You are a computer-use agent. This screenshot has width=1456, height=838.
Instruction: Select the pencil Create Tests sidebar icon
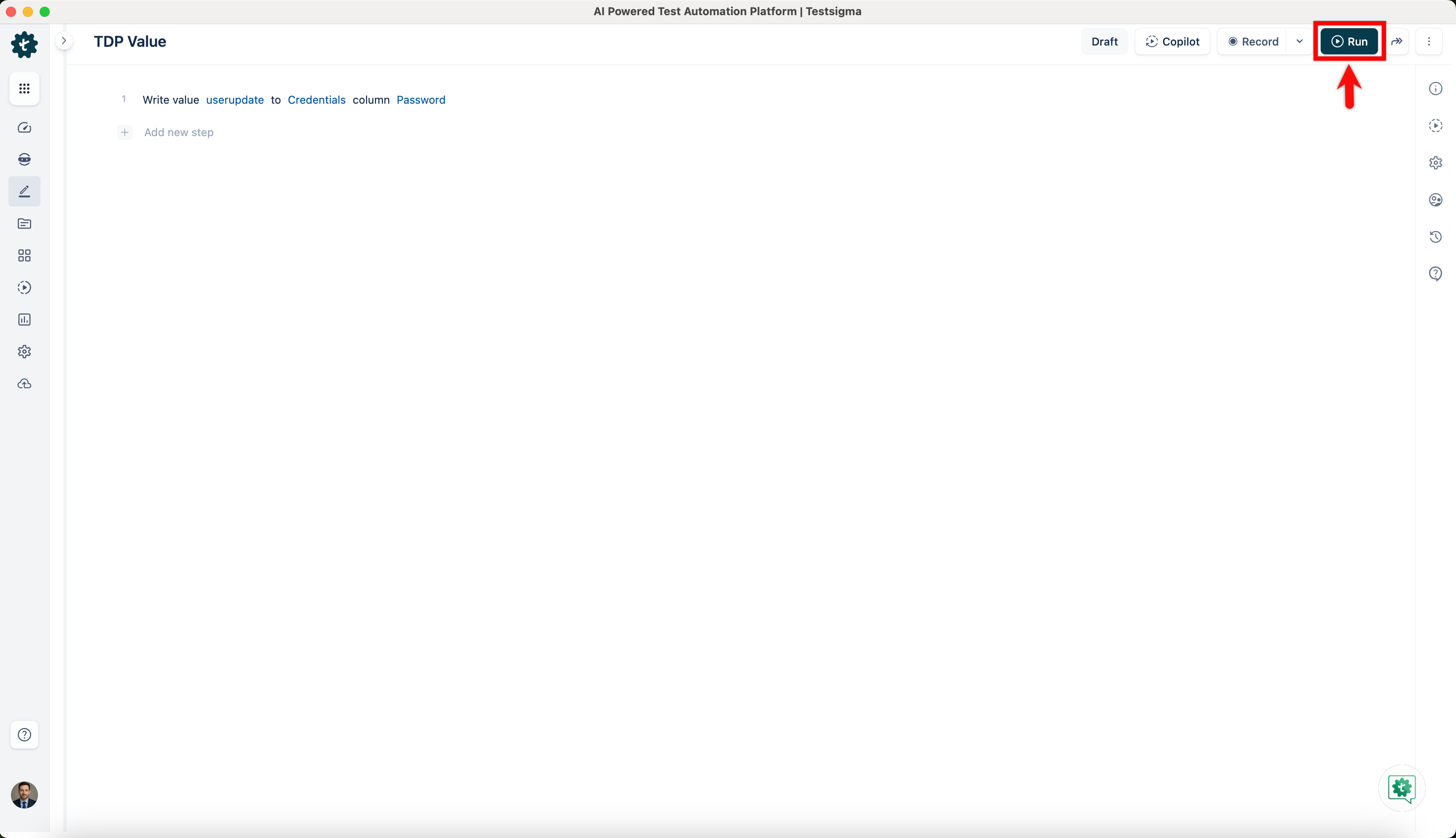click(24, 192)
